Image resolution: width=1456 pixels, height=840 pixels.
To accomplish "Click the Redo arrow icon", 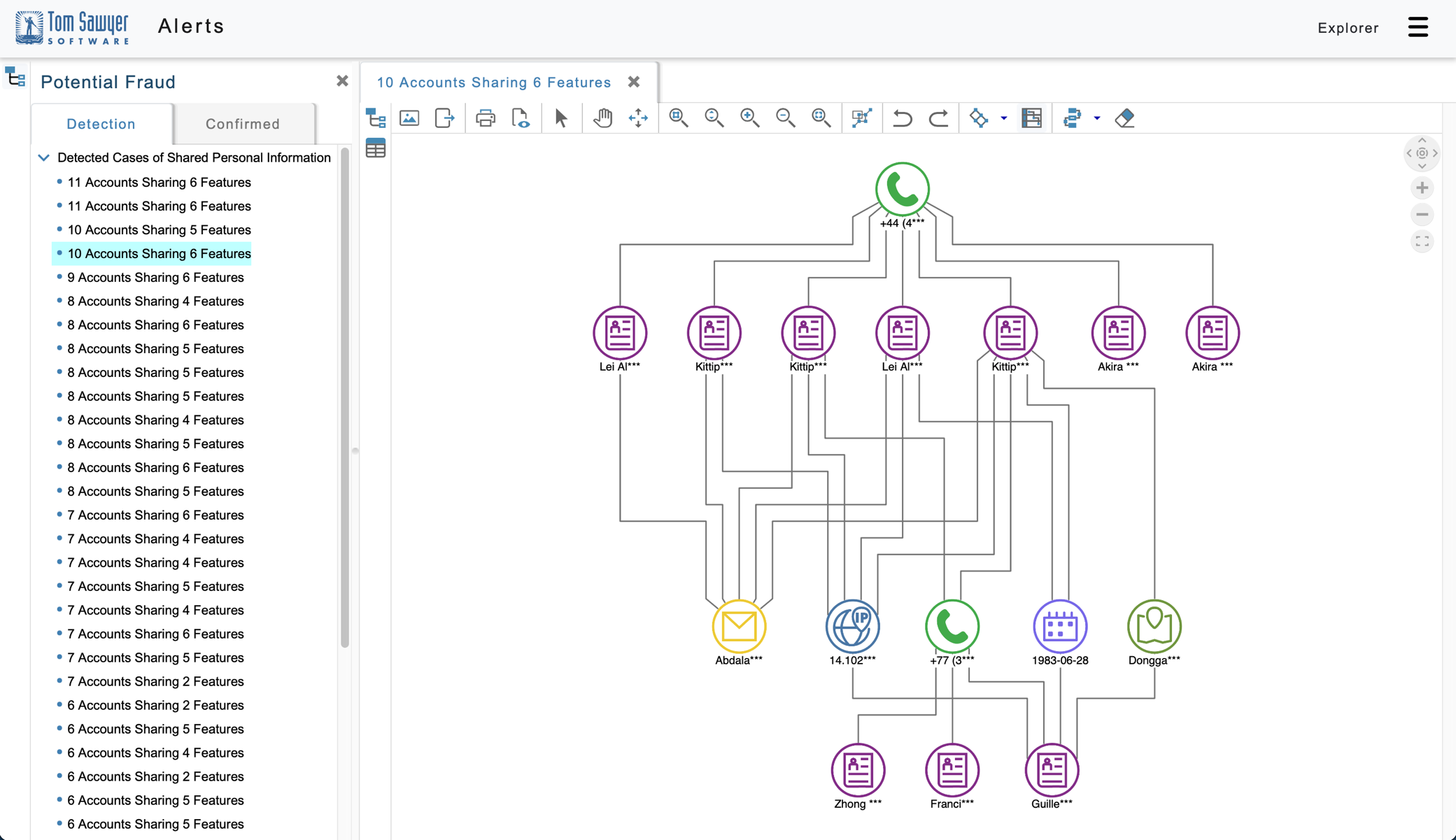I will click(938, 118).
